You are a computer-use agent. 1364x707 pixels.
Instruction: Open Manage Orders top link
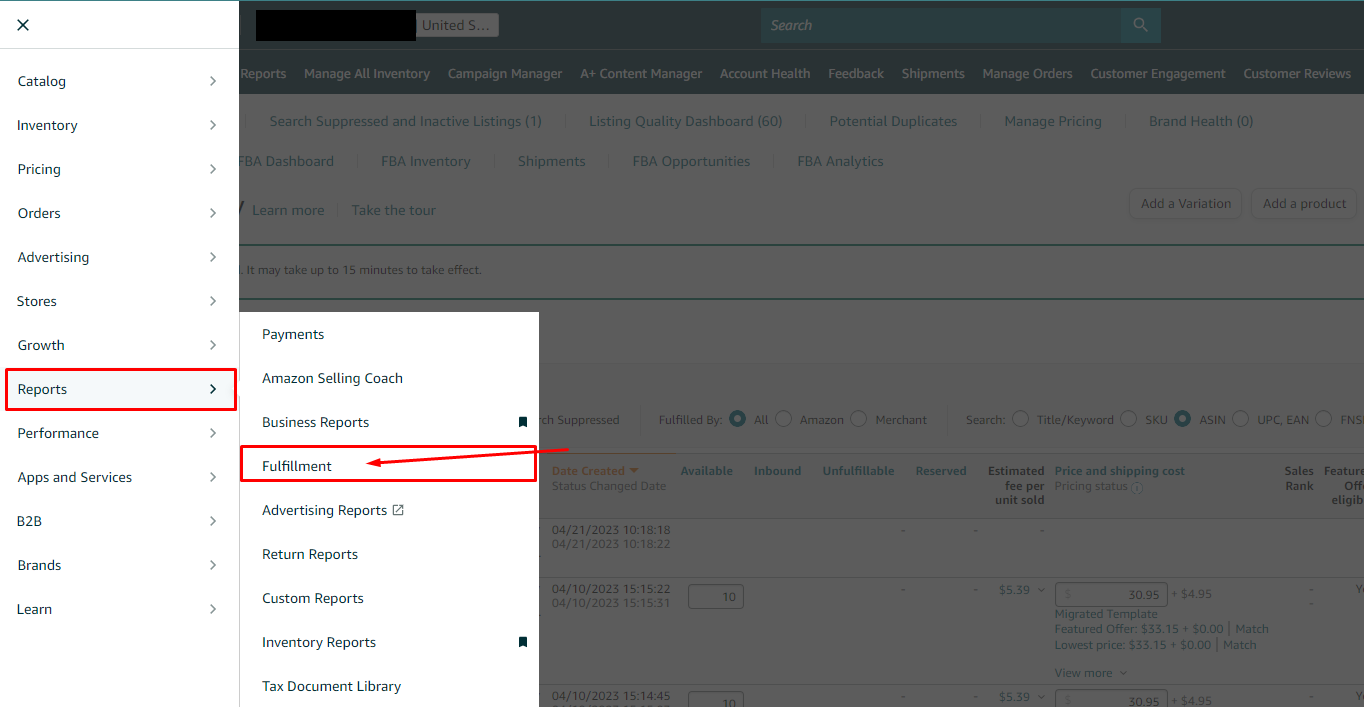coord(1027,73)
